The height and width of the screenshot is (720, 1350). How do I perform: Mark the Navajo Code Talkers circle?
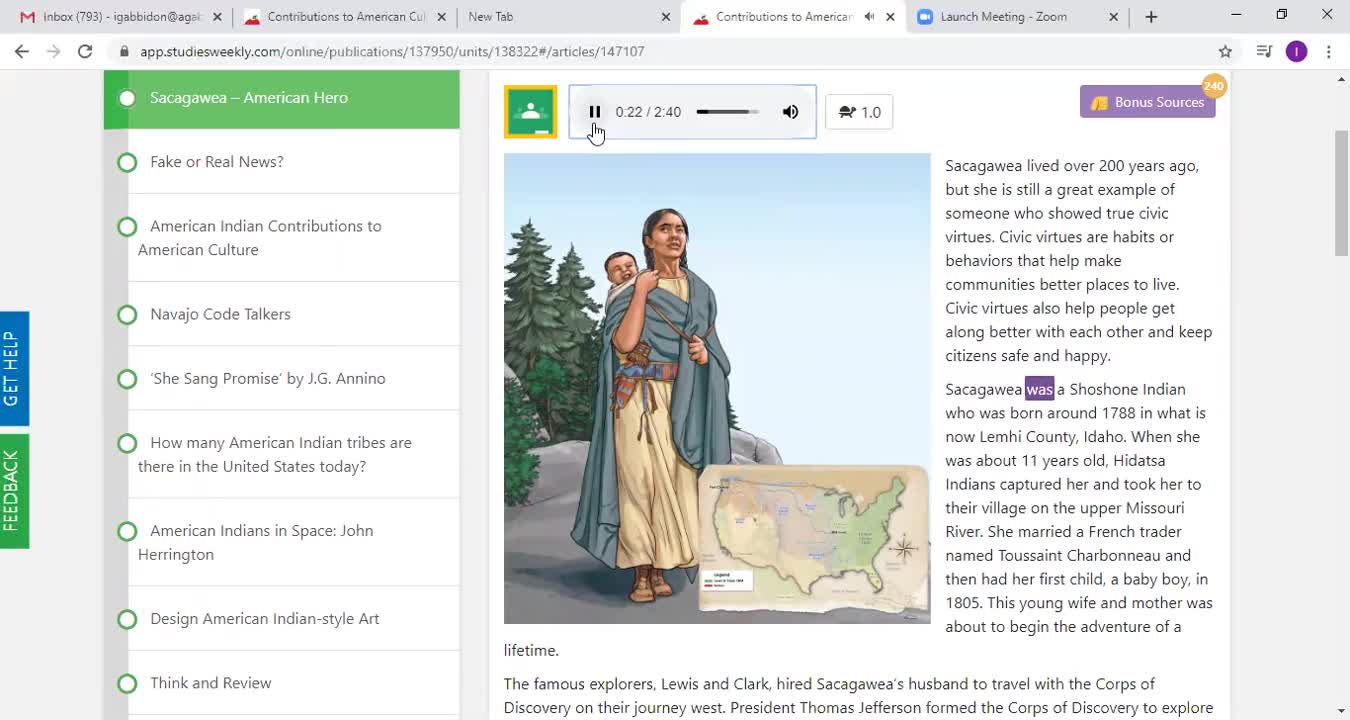point(127,315)
